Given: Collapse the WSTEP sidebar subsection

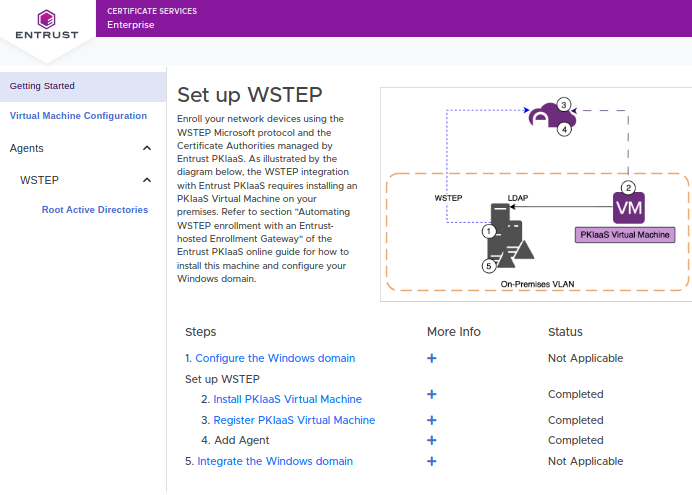Looking at the screenshot, I should coord(147,180).
